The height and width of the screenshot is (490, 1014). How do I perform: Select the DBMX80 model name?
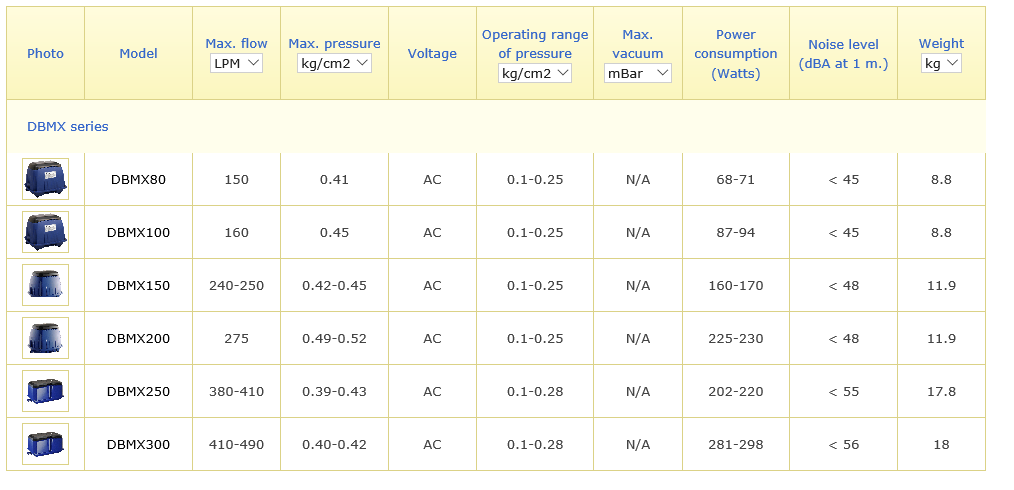click(x=138, y=180)
